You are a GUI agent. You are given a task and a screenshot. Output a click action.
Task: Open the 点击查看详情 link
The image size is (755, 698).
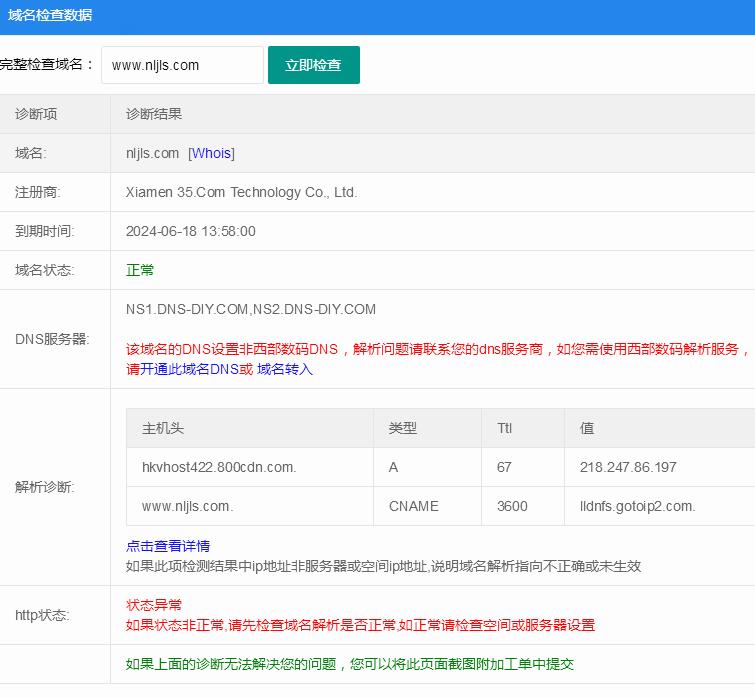pyautogui.click(x=168, y=546)
